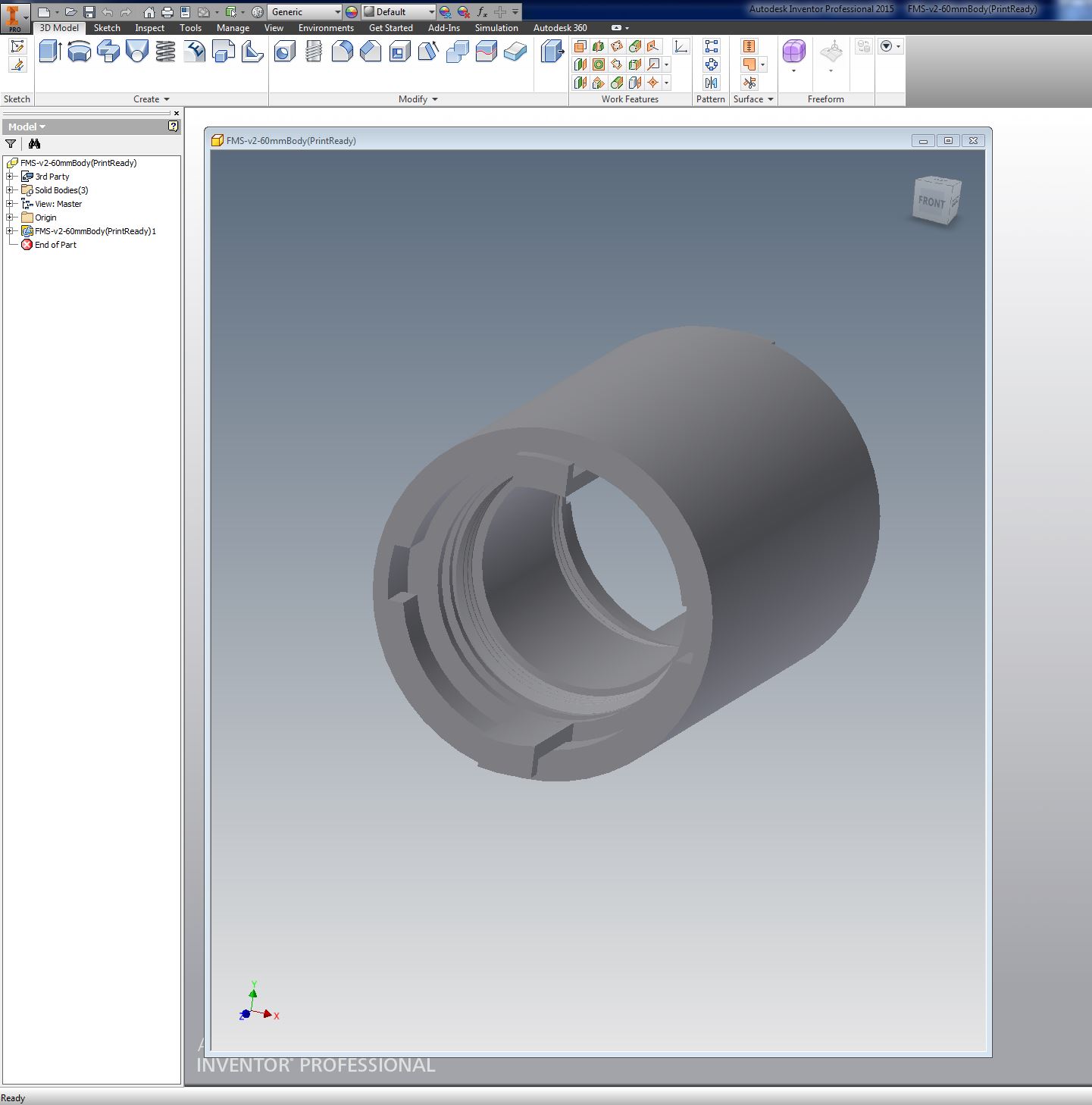Select the Rectangular Pattern tool
The width and height of the screenshot is (1092, 1105).
(711, 46)
